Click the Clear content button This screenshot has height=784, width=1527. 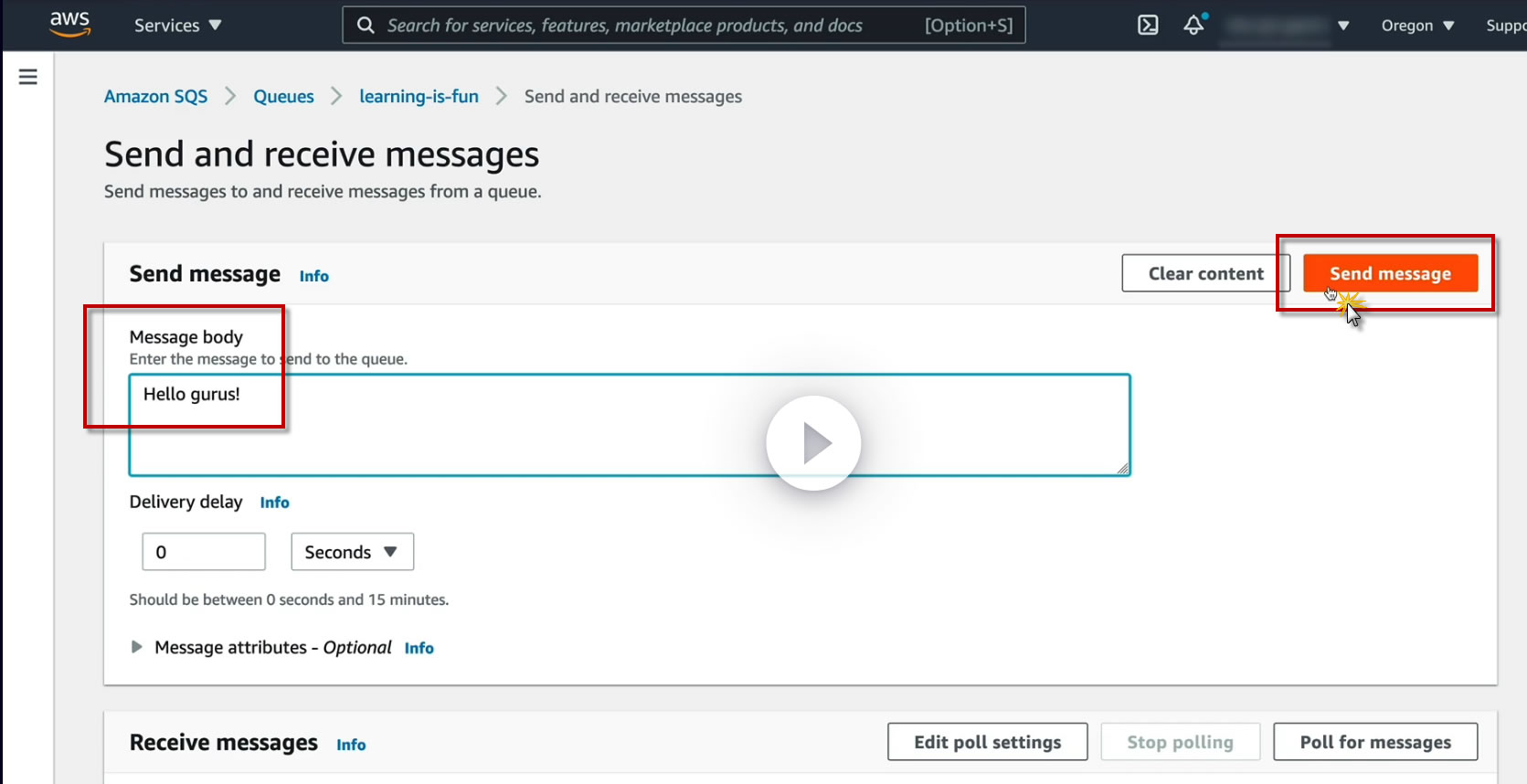click(1205, 273)
